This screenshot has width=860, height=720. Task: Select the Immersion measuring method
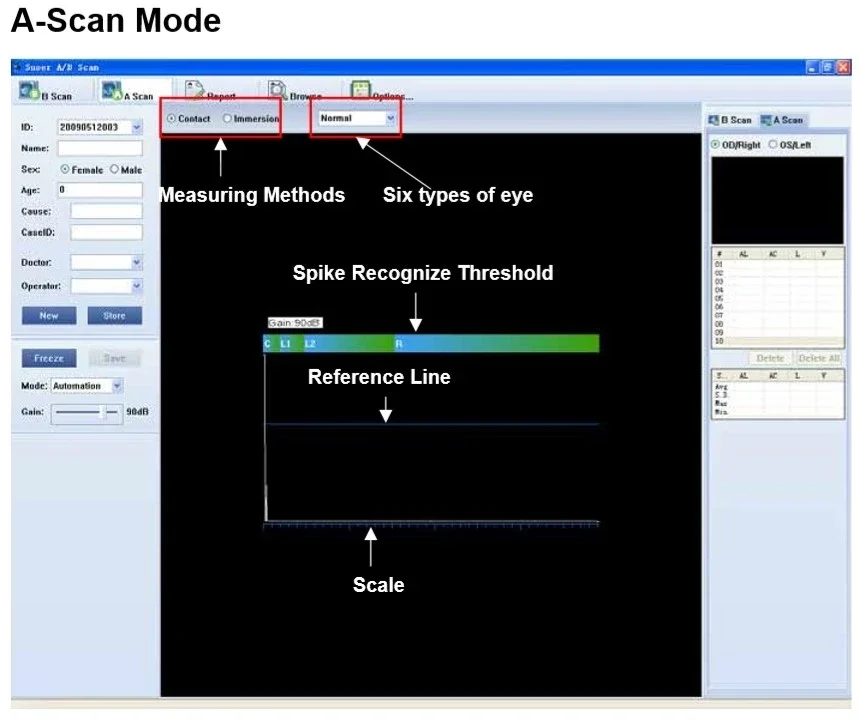(x=227, y=118)
